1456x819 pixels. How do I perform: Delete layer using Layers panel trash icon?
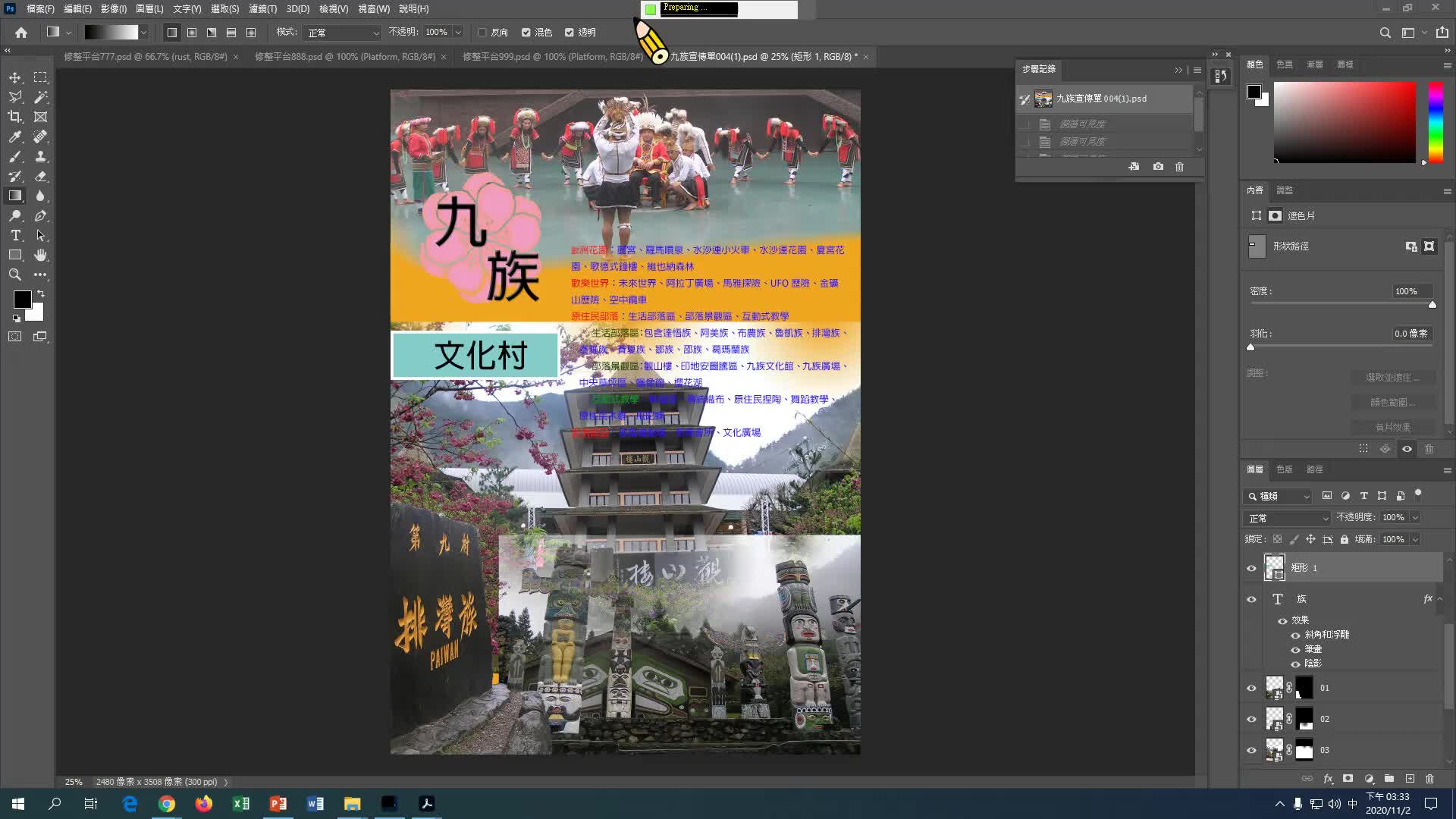click(x=1429, y=779)
